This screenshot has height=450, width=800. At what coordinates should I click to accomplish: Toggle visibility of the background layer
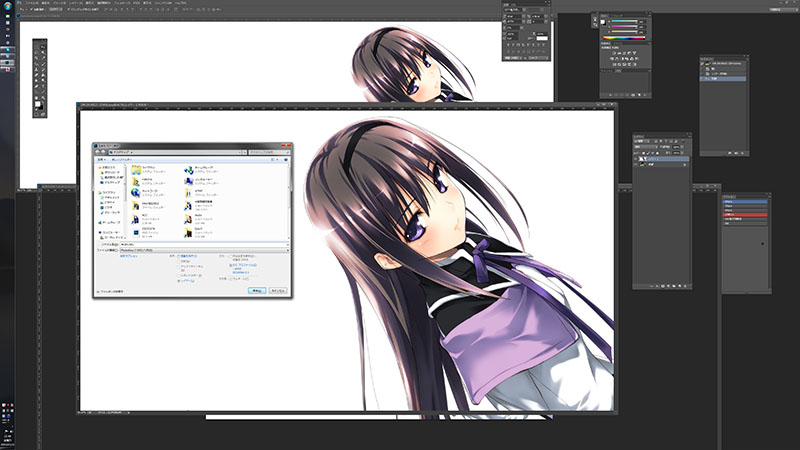click(x=636, y=164)
